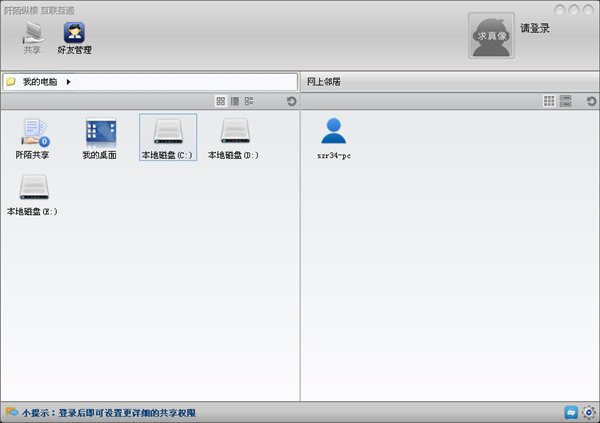Expand the arrow next to 我的电脑
This screenshot has height=423, width=600.
coord(68,82)
